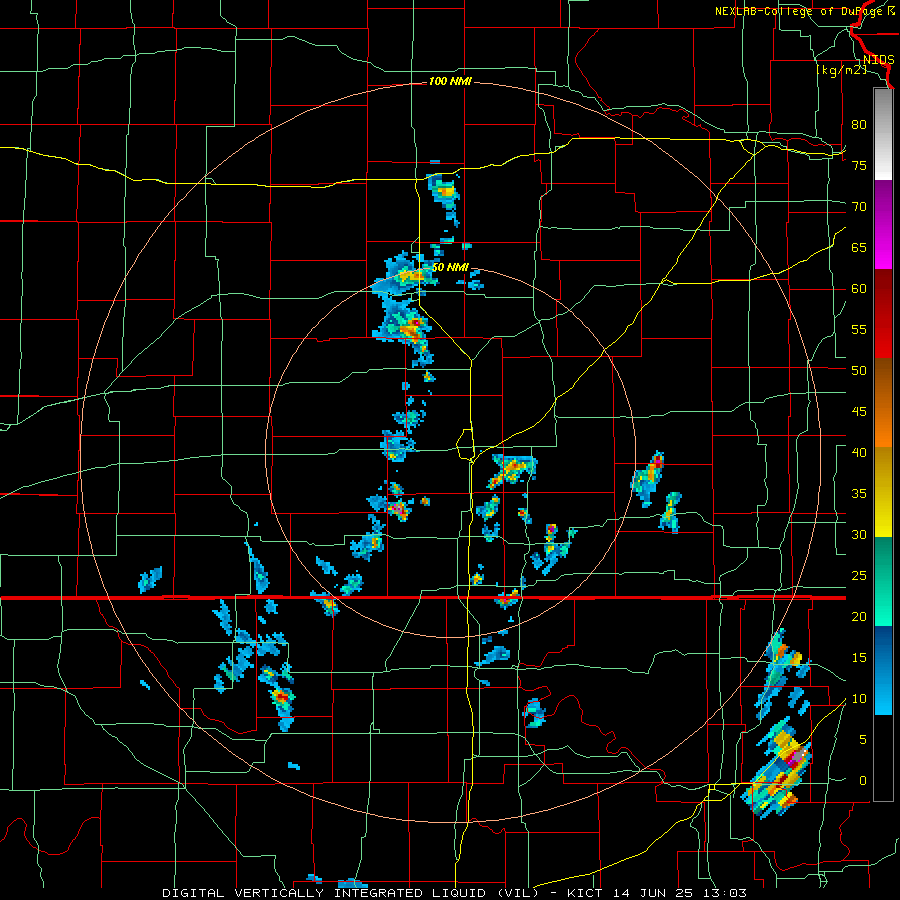Image resolution: width=900 pixels, height=900 pixels.
Task: Click the legend value "80"
Action: pyautogui.click(x=859, y=125)
